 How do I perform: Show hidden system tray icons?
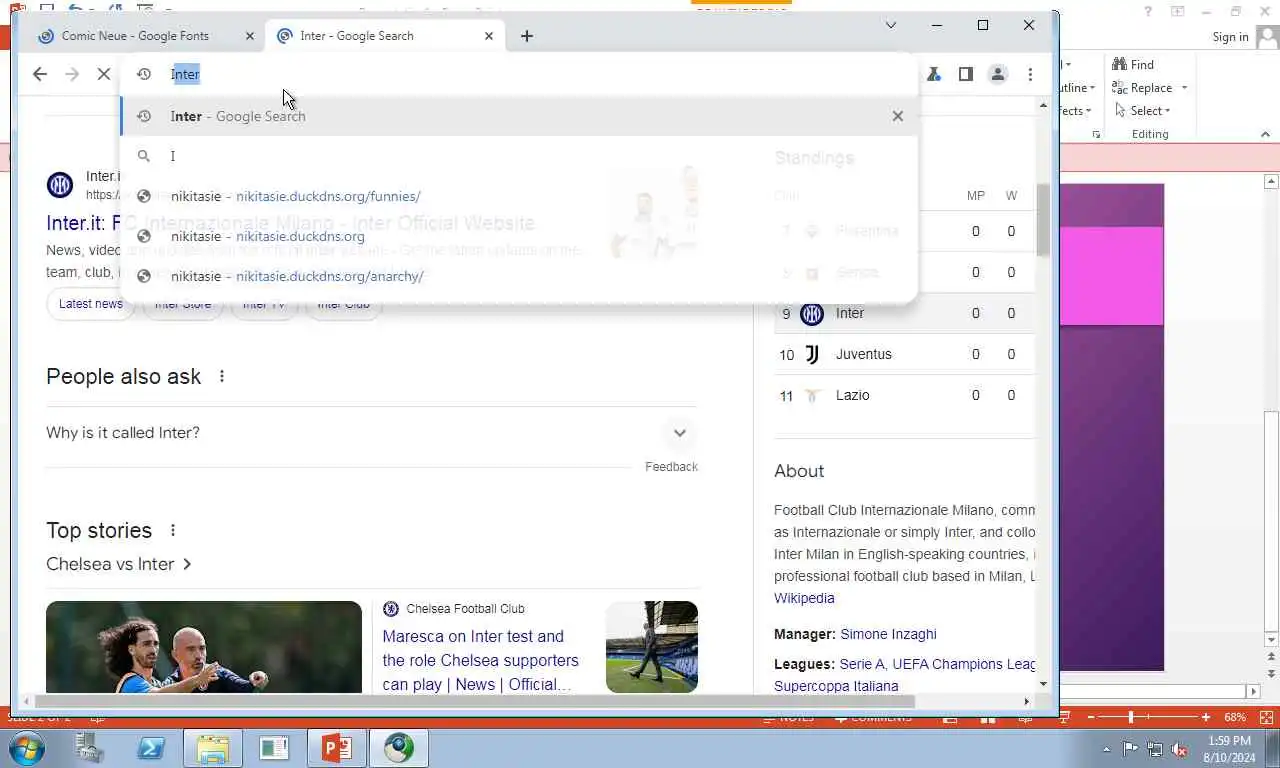[x=1106, y=749]
